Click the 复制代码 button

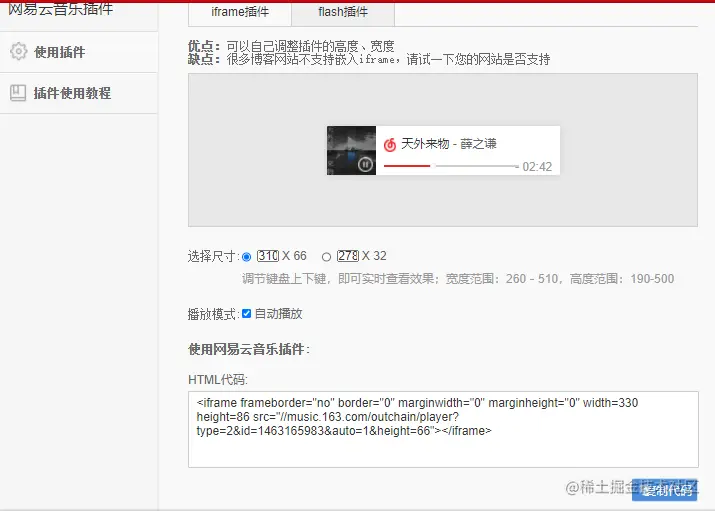(664, 490)
